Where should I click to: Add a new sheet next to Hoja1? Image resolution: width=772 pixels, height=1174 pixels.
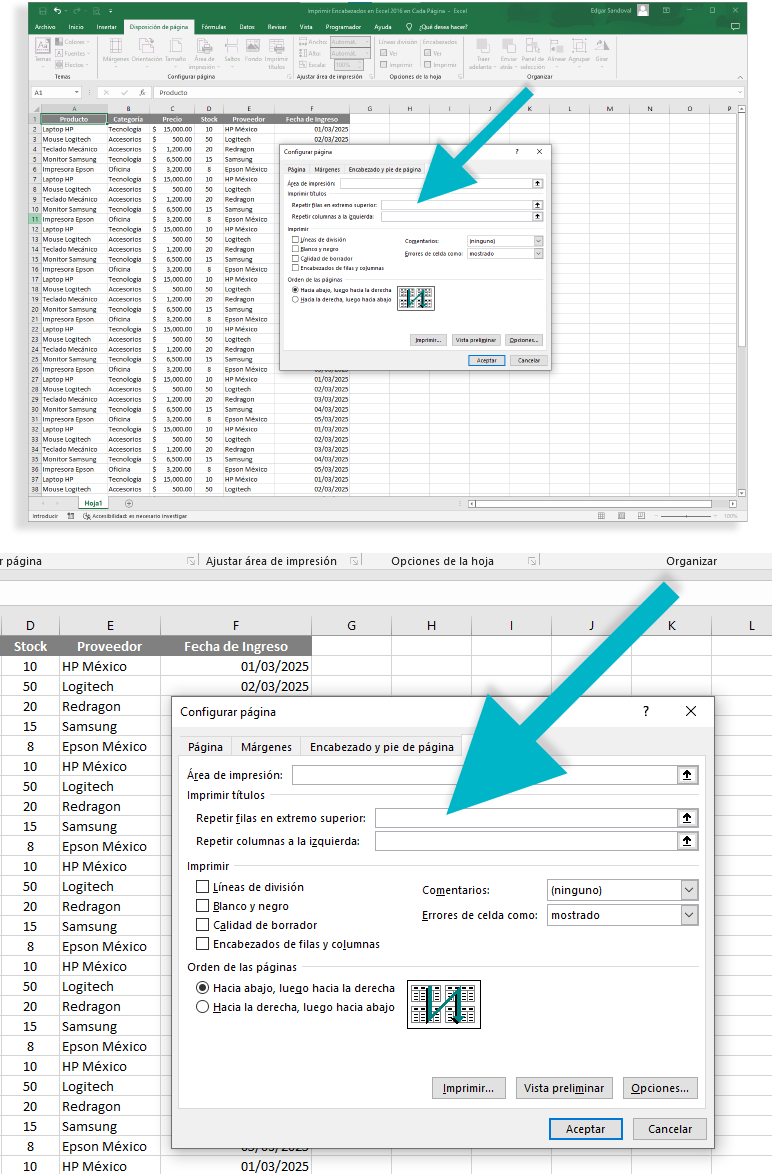click(128, 503)
